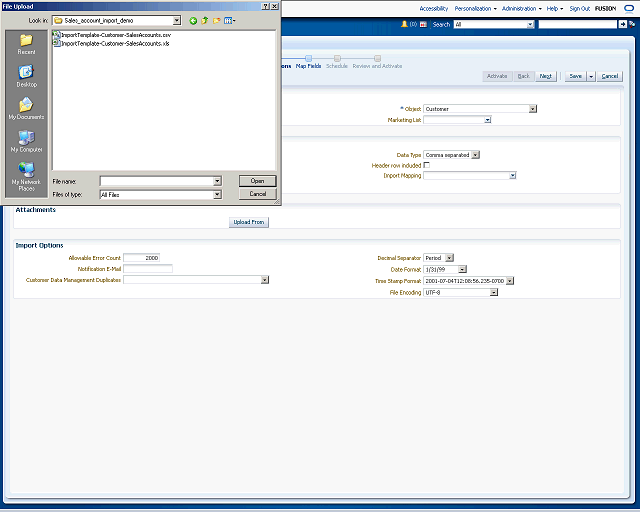
Task: Toggle the Header row included checkbox
Action: coord(427,165)
